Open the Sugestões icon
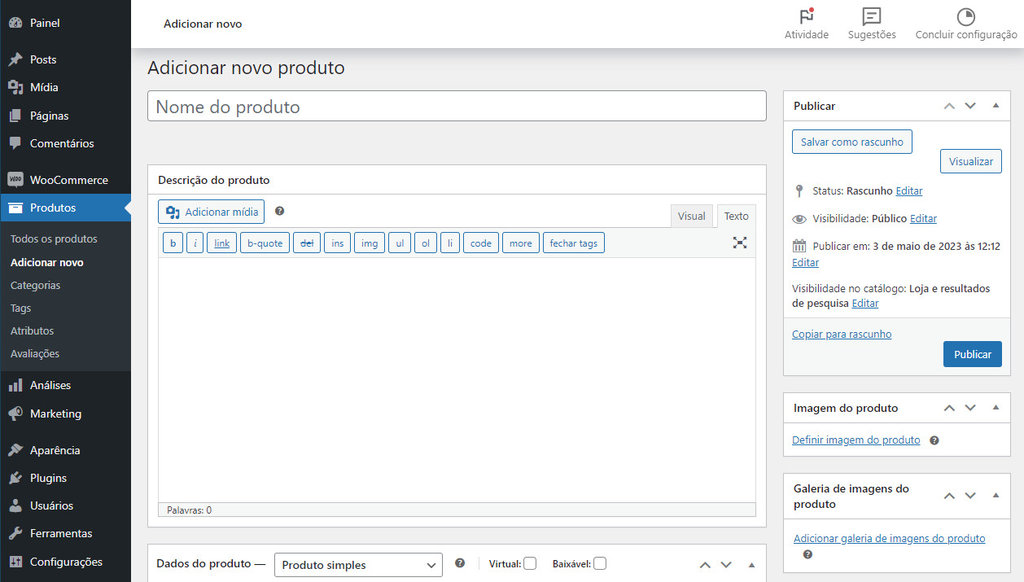Screen dimensions: 1024x582 [x=871, y=18]
